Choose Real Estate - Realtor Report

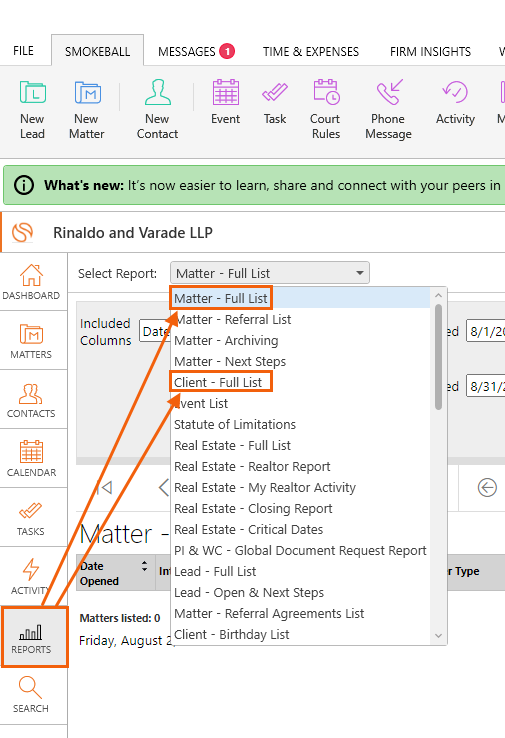click(x=299, y=466)
